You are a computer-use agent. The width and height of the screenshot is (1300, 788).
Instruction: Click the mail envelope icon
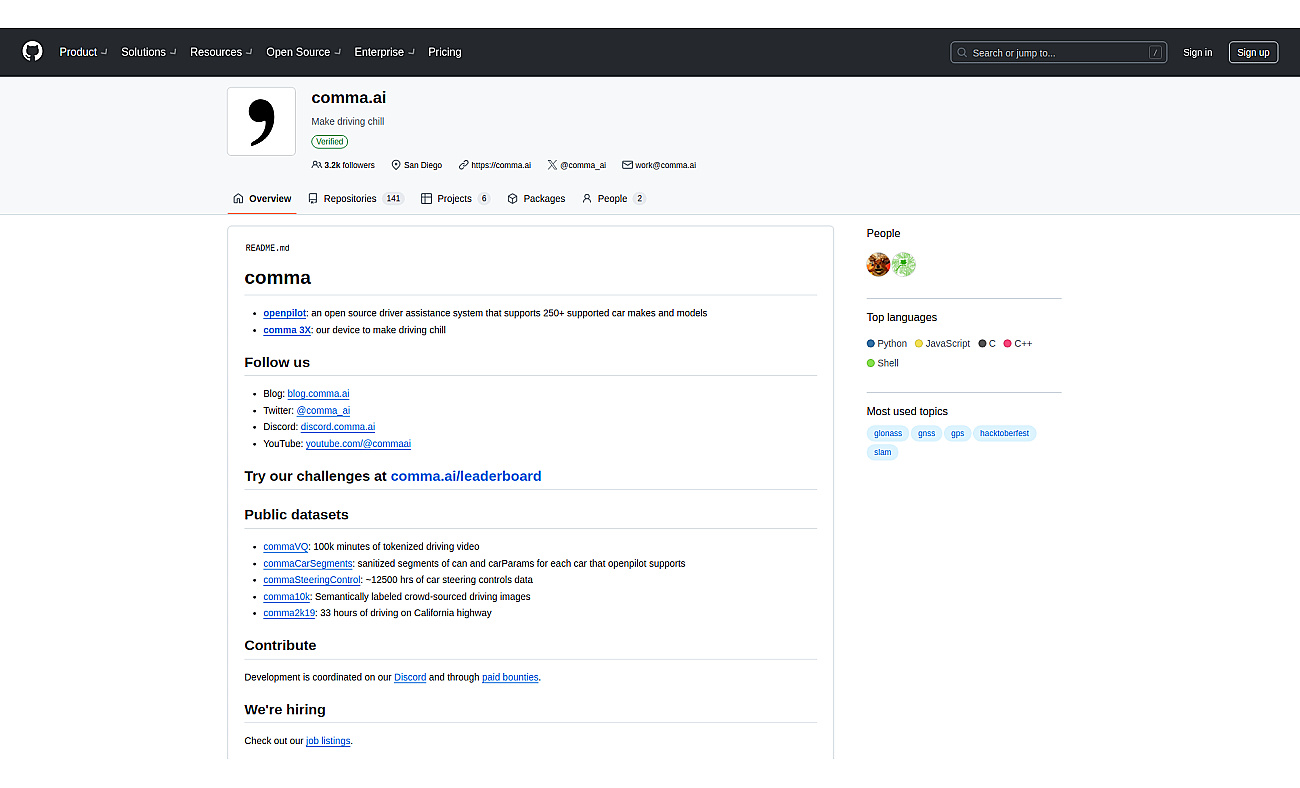click(627, 165)
